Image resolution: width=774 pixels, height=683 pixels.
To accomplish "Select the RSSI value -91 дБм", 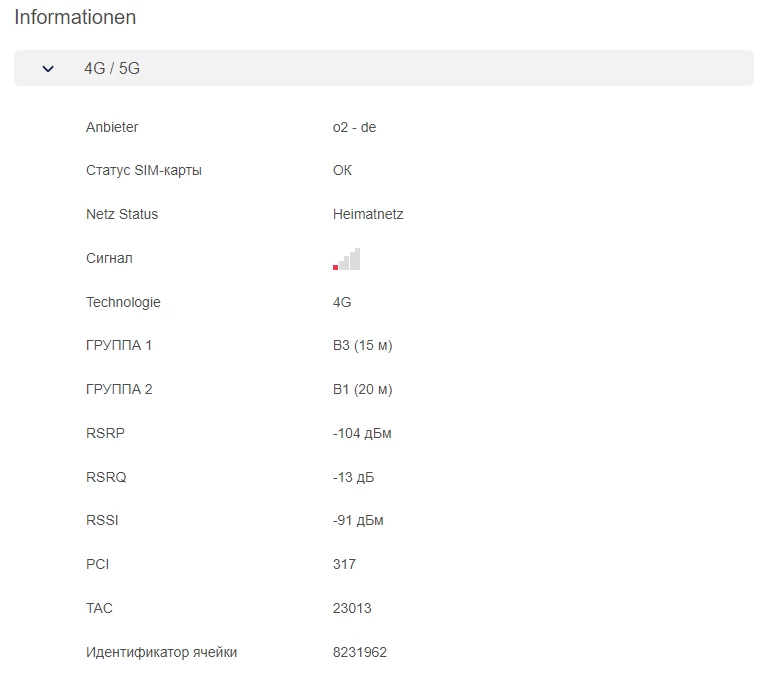I will (x=358, y=520).
